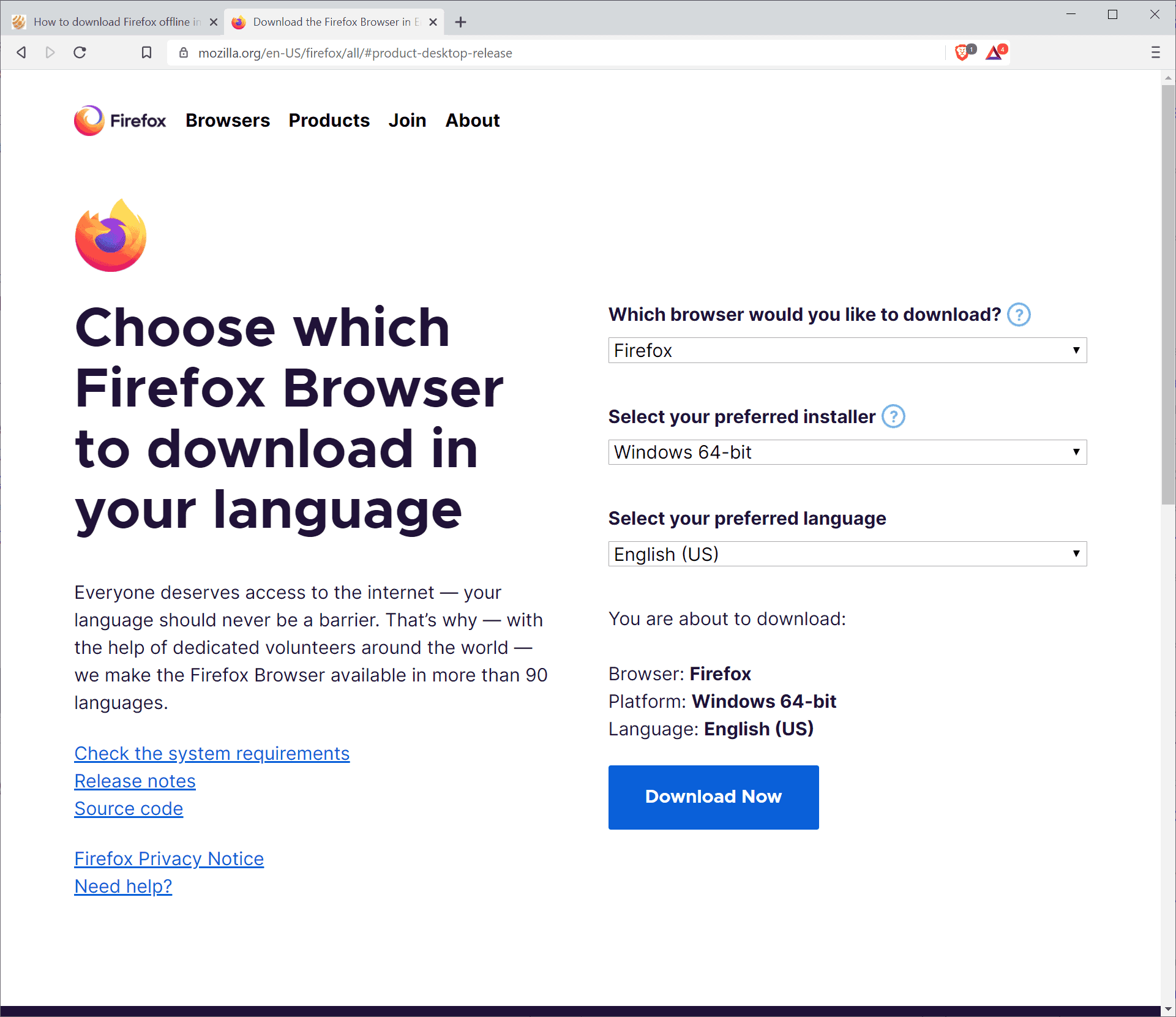Image resolution: width=1176 pixels, height=1017 pixels.
Task: Open the Products menu item
Action: click(x=328, y=120)
